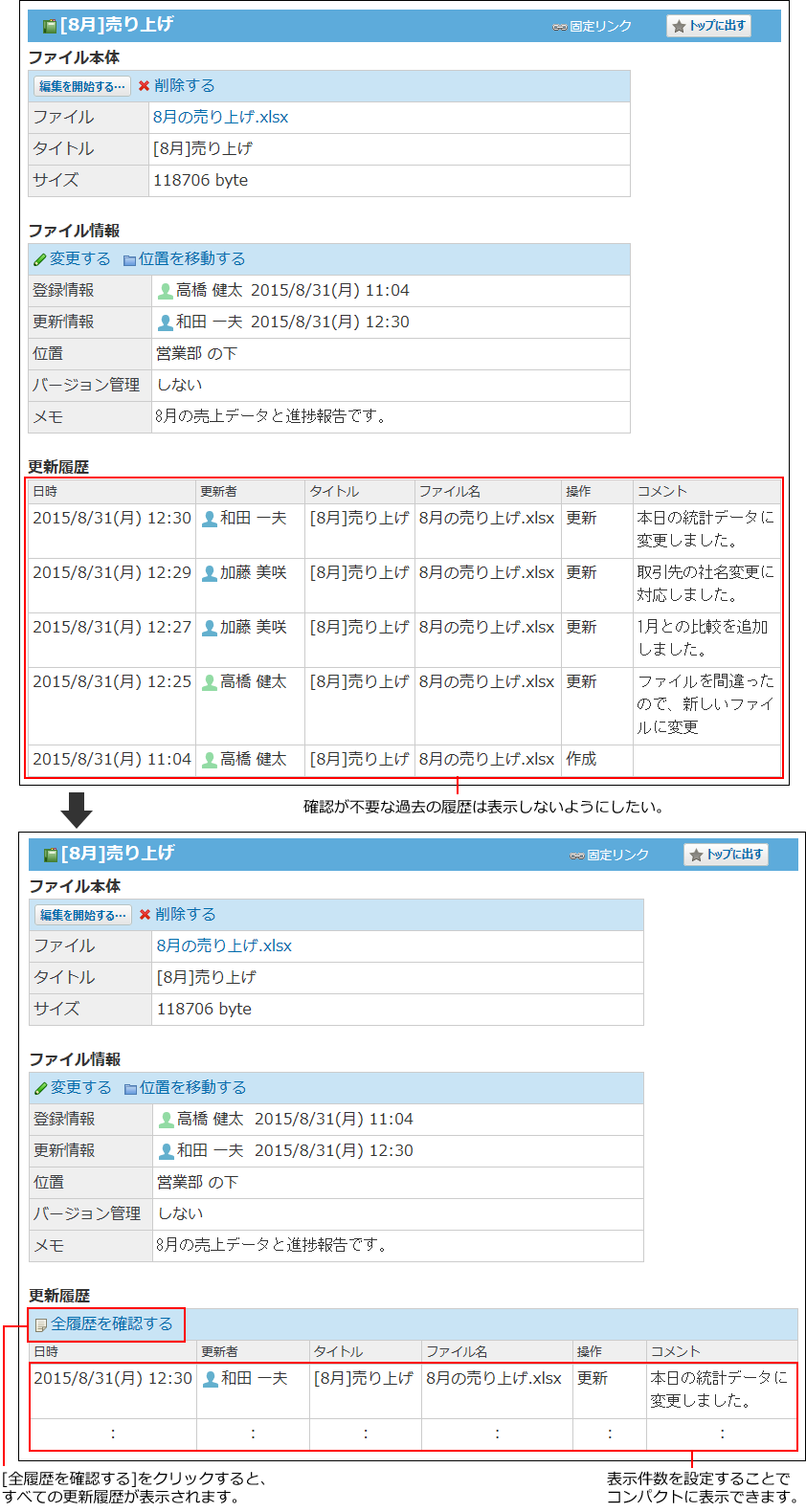Image resolution: width=806 pixels, height=1512 pixels.
Task: Click green file icon beside lower panel title
Action: [51, 855]
